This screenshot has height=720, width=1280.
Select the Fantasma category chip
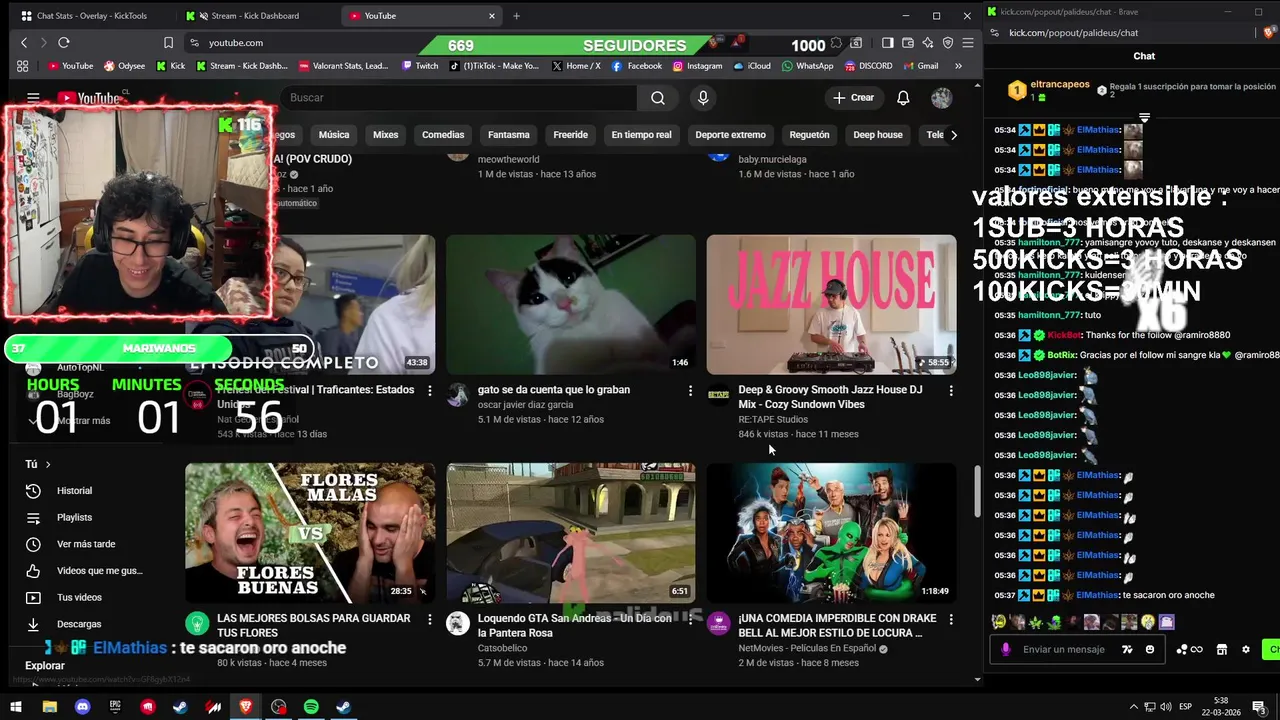point(508,135)
